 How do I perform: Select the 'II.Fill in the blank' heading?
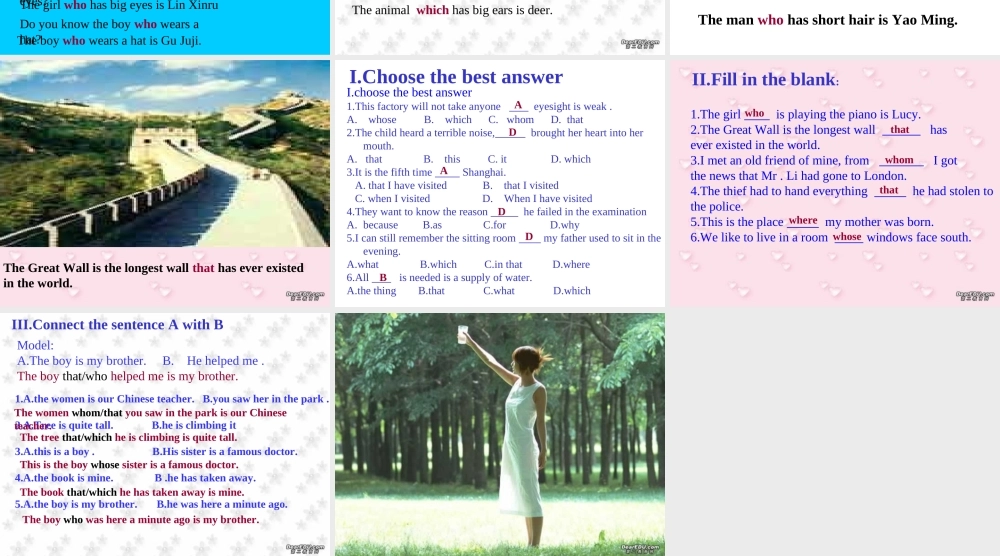pos(765,80)
